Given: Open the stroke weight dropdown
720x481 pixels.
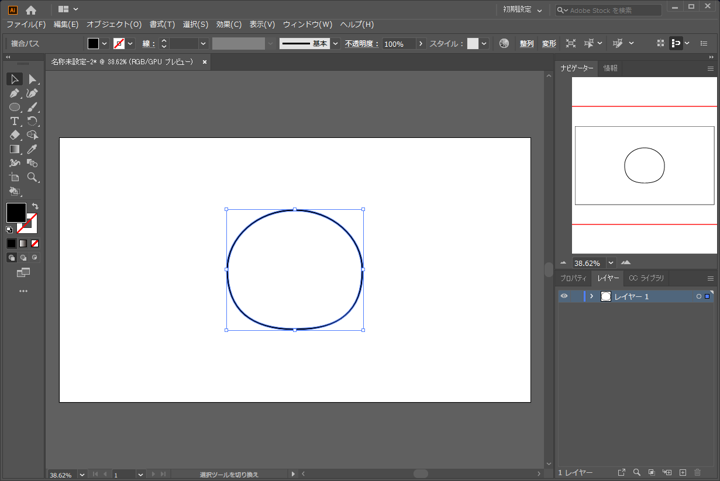Looking at the screenshot, I should tap(203, 44).
